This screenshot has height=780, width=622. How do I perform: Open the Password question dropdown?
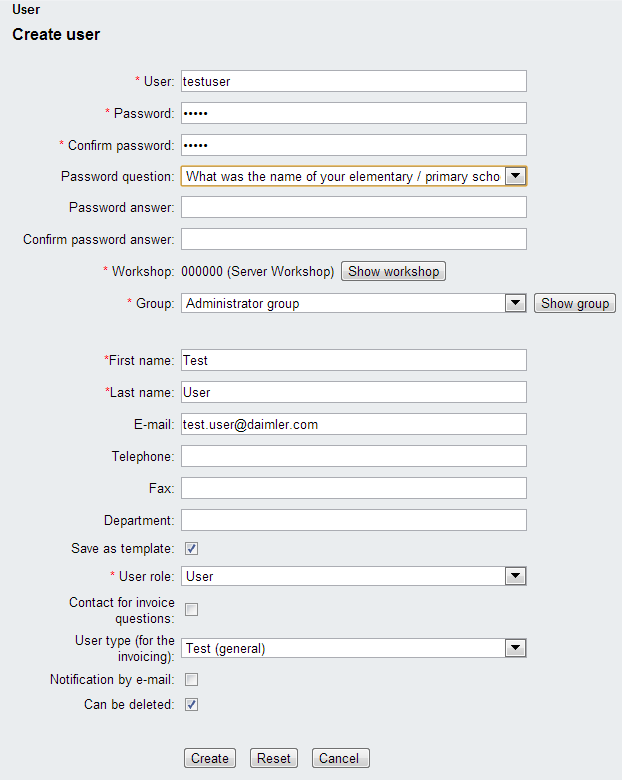pos(515,176)
